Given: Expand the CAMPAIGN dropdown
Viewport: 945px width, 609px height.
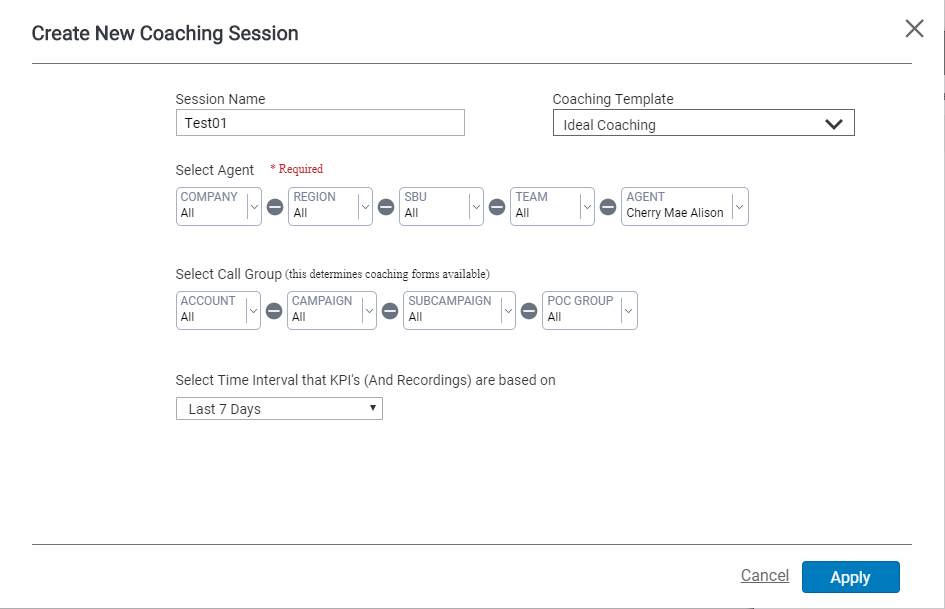Looking at the screenshot, I should pyautogui.click(x=331, y=311).
